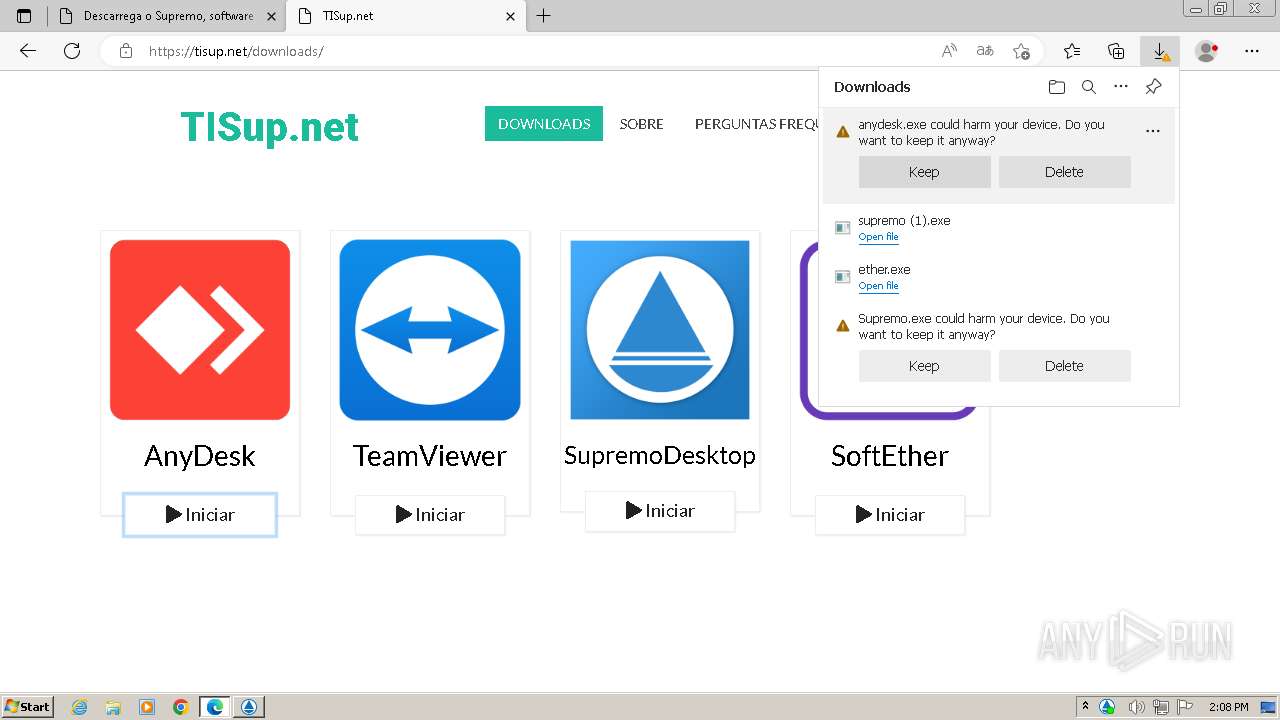Add this page to favorites
1280x720 pixels.
click(x=1021, y=51)
